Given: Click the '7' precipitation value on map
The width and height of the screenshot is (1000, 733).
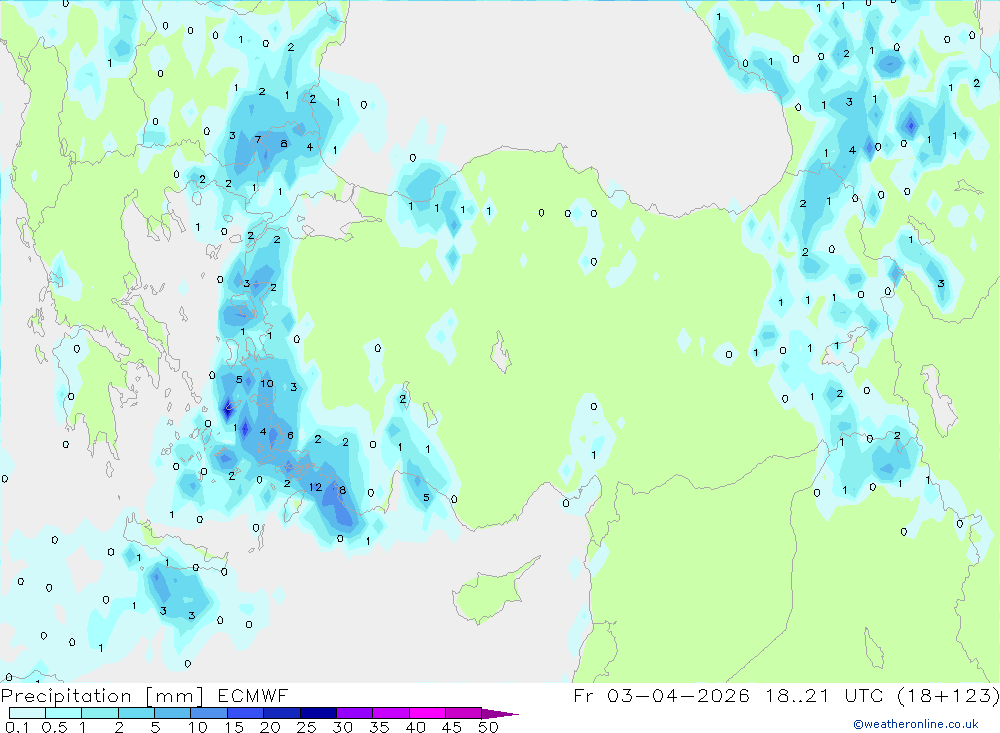Looking at the screenshot, I should tap(258, 140).
